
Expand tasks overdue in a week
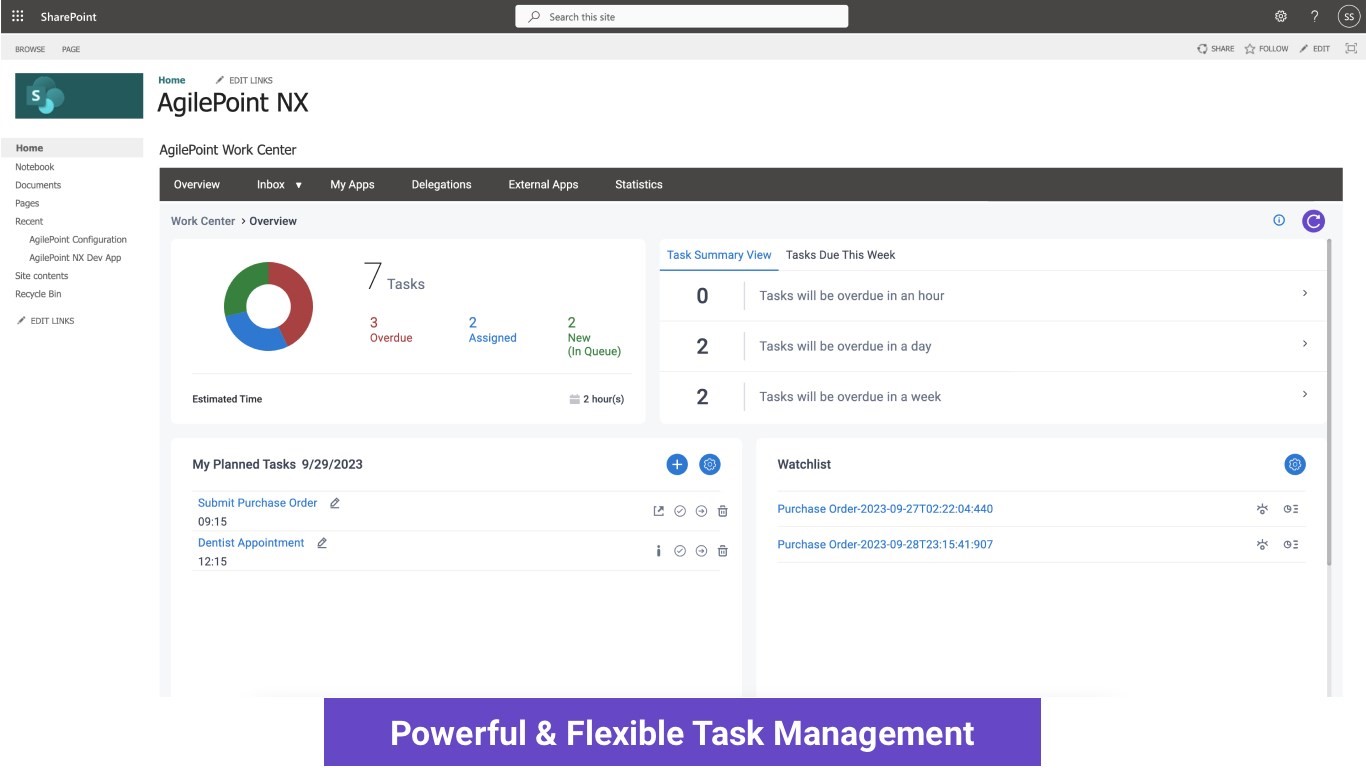pos(1305,394)
